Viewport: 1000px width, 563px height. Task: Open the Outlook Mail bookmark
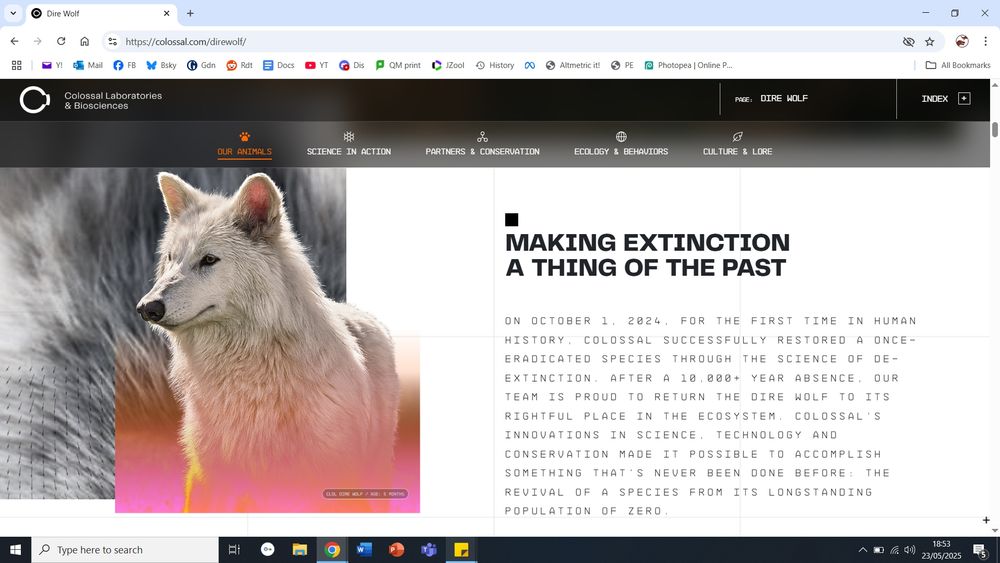click(x=88, y=65)
